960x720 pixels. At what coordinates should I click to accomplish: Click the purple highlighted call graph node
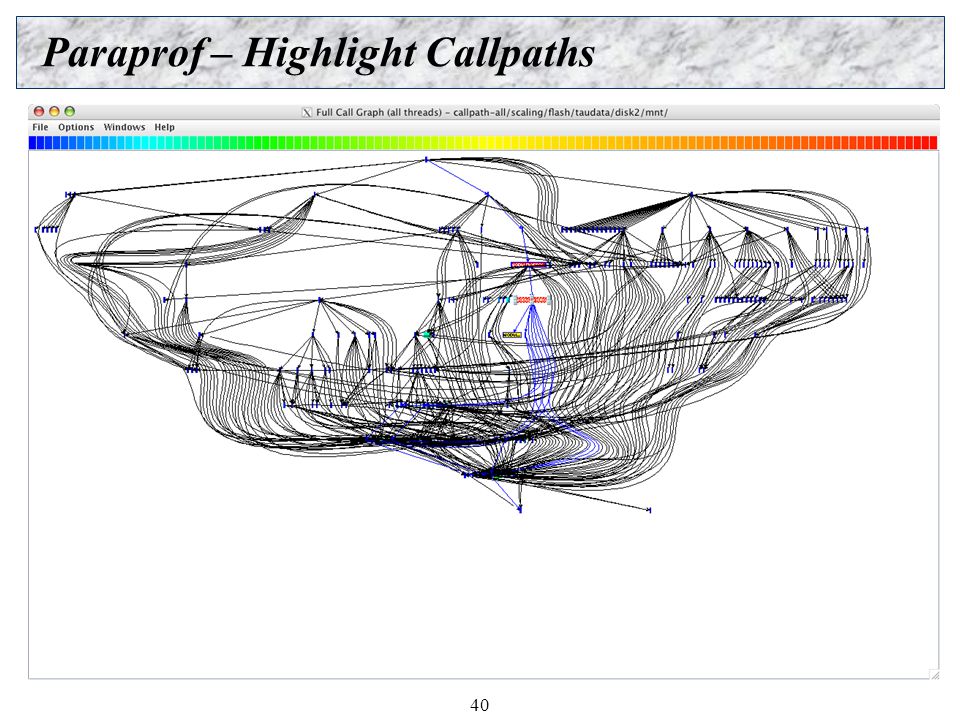528,265
